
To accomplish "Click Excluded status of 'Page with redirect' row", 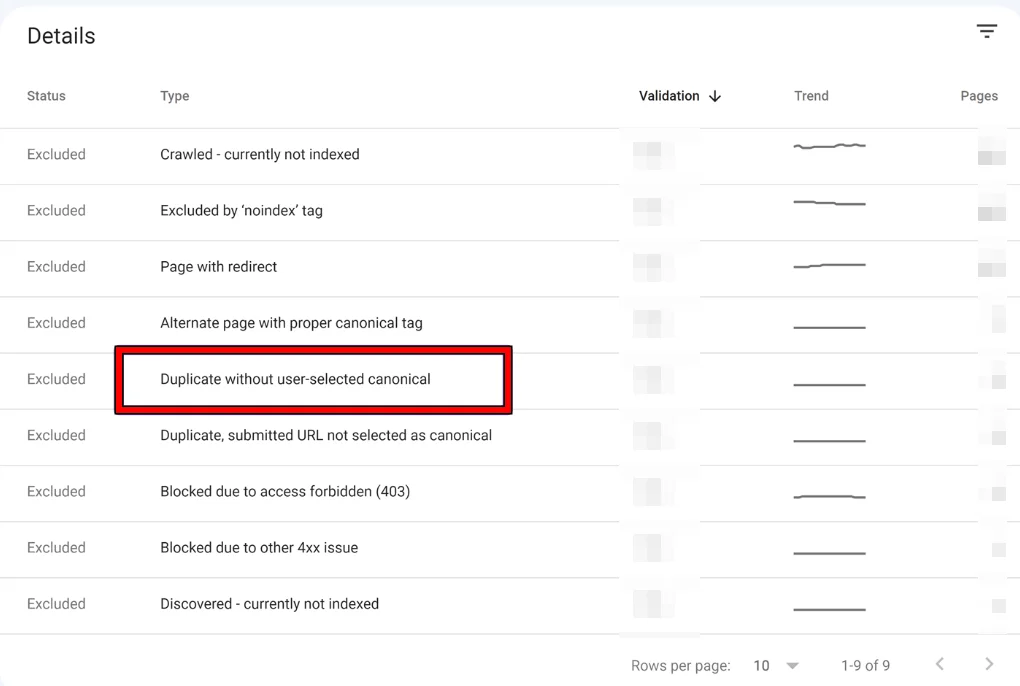I will (56, 267).
